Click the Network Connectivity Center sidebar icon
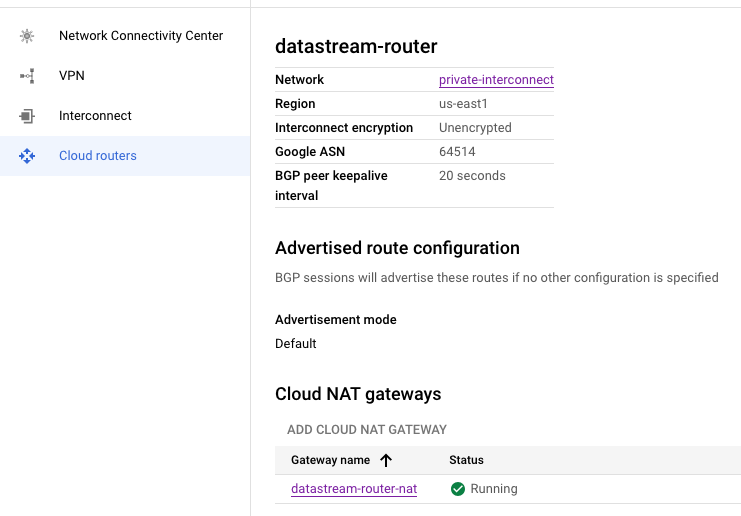The image size is (741, 516). (x=27, y=36)
